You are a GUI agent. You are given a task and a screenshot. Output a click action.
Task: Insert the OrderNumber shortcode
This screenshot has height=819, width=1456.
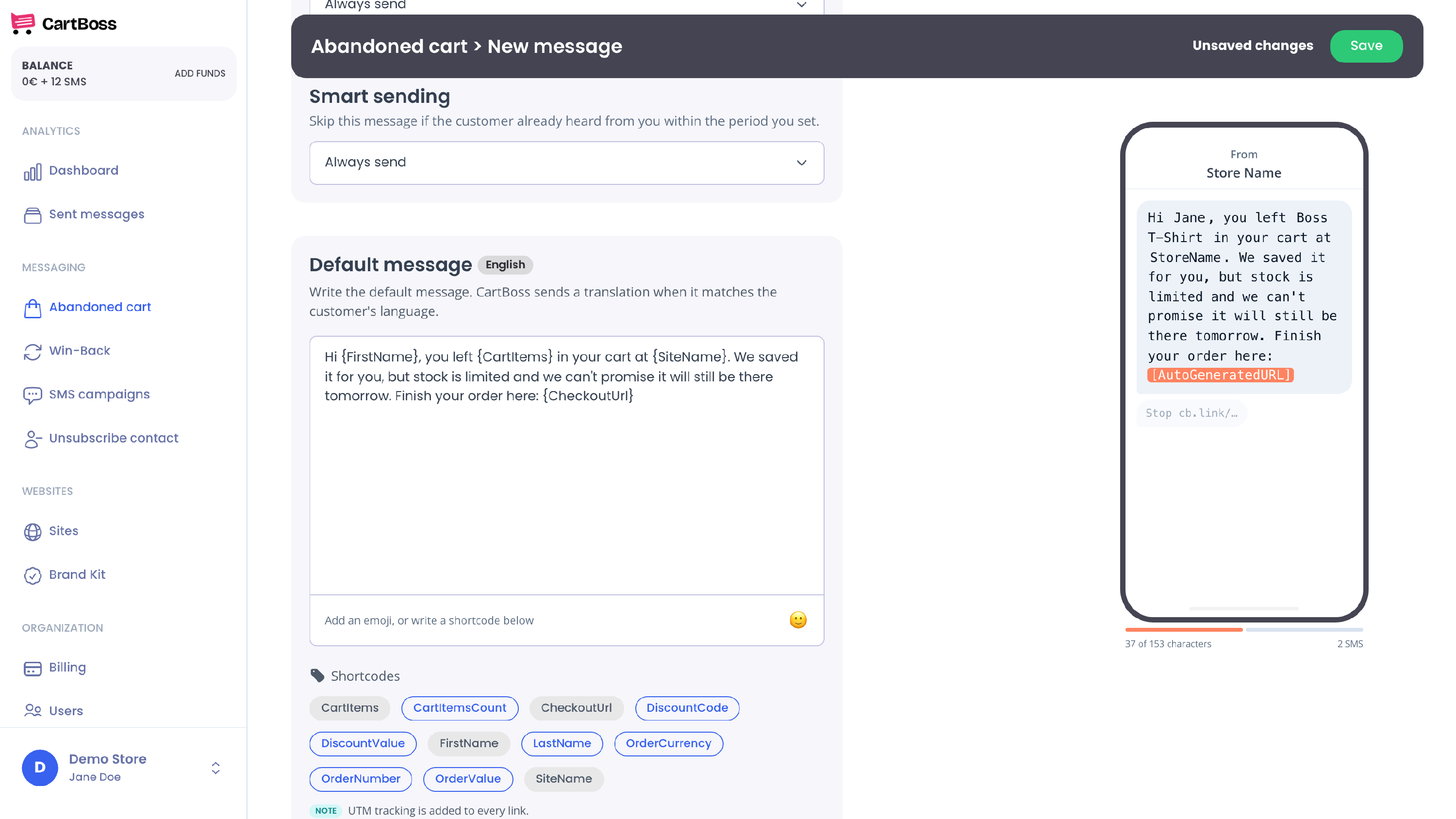click(361, 779)
